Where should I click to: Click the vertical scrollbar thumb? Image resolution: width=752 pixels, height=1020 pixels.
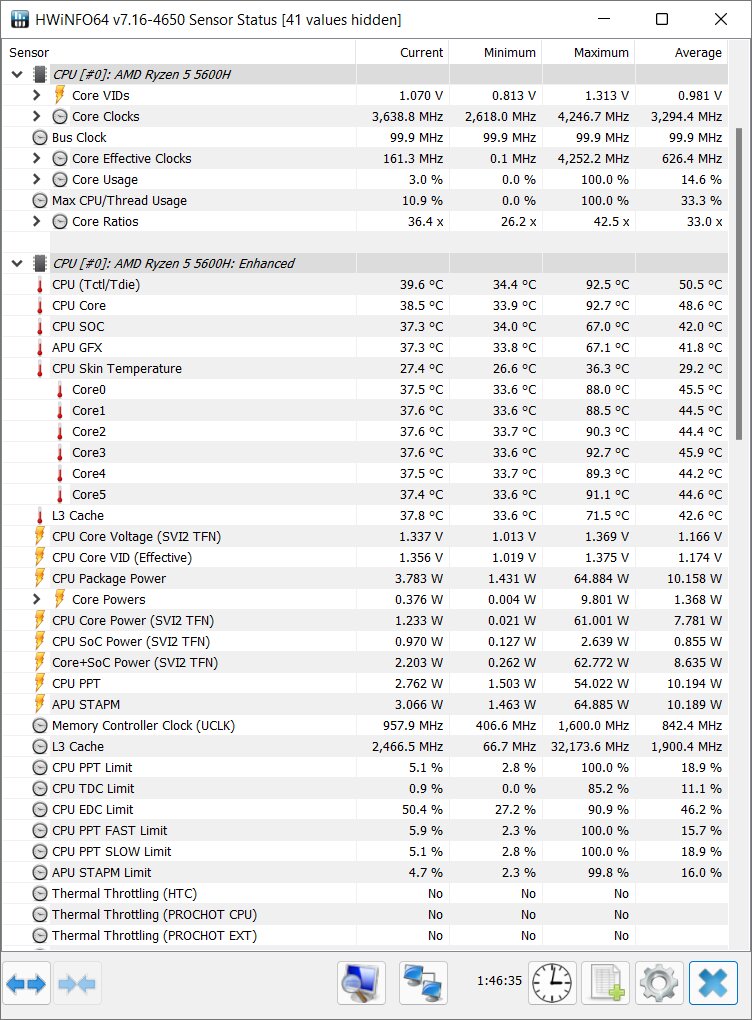point(739,284)
